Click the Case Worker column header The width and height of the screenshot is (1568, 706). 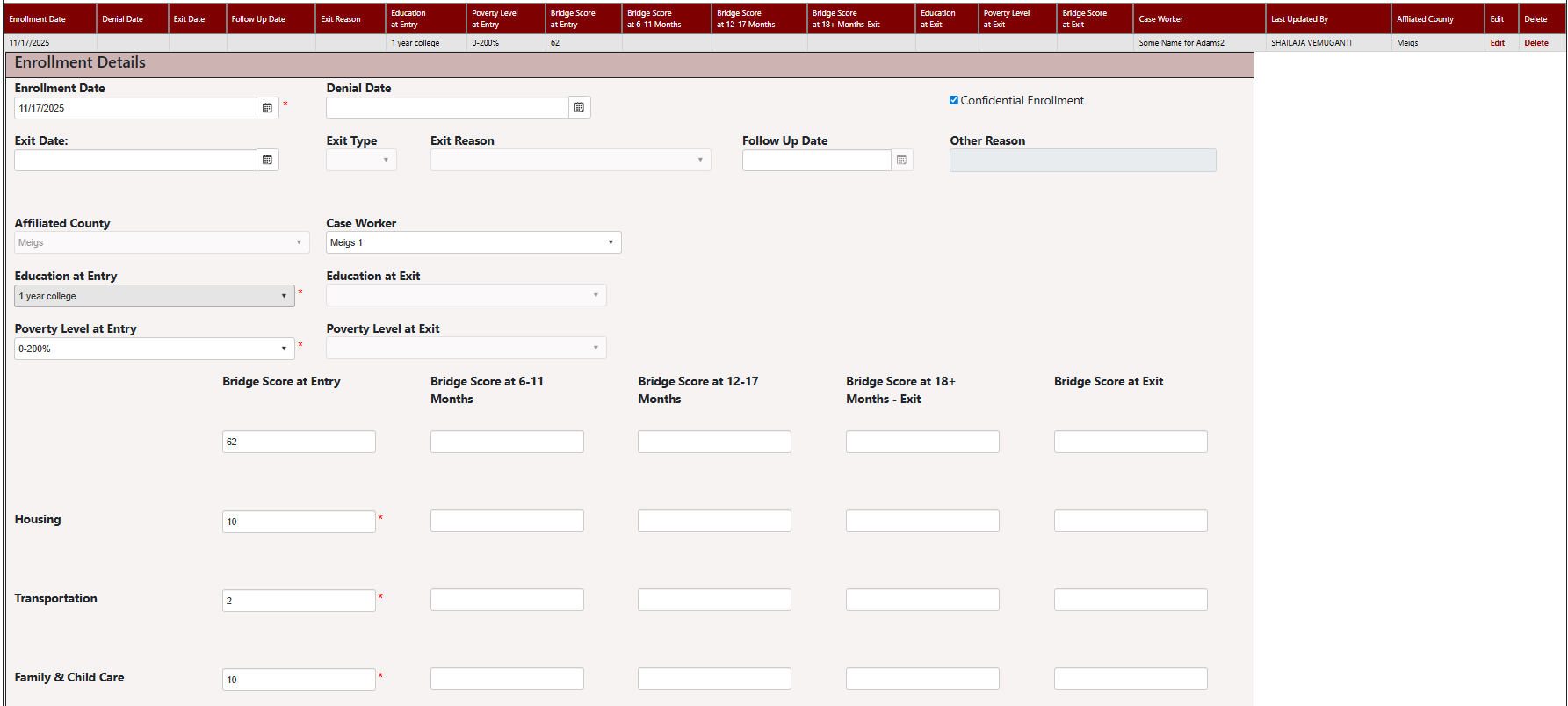click(1160, 19)
